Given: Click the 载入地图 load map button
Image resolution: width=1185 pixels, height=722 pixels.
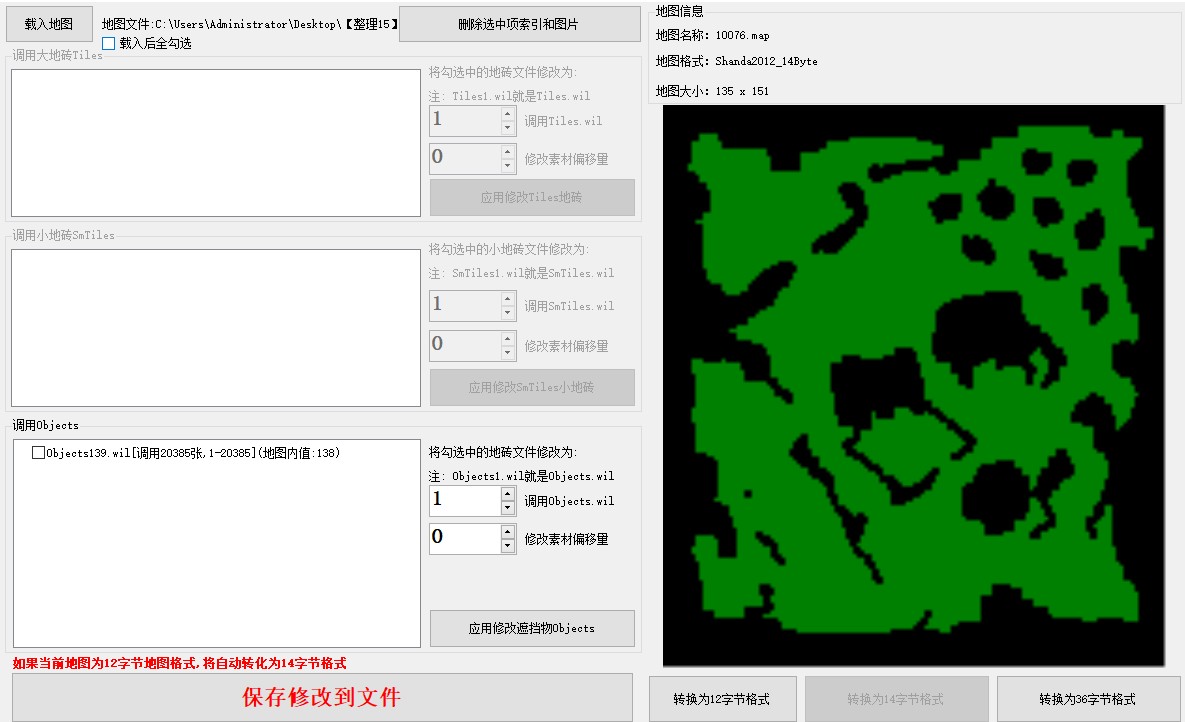Looking at the screenshot, I should (49, 24).
